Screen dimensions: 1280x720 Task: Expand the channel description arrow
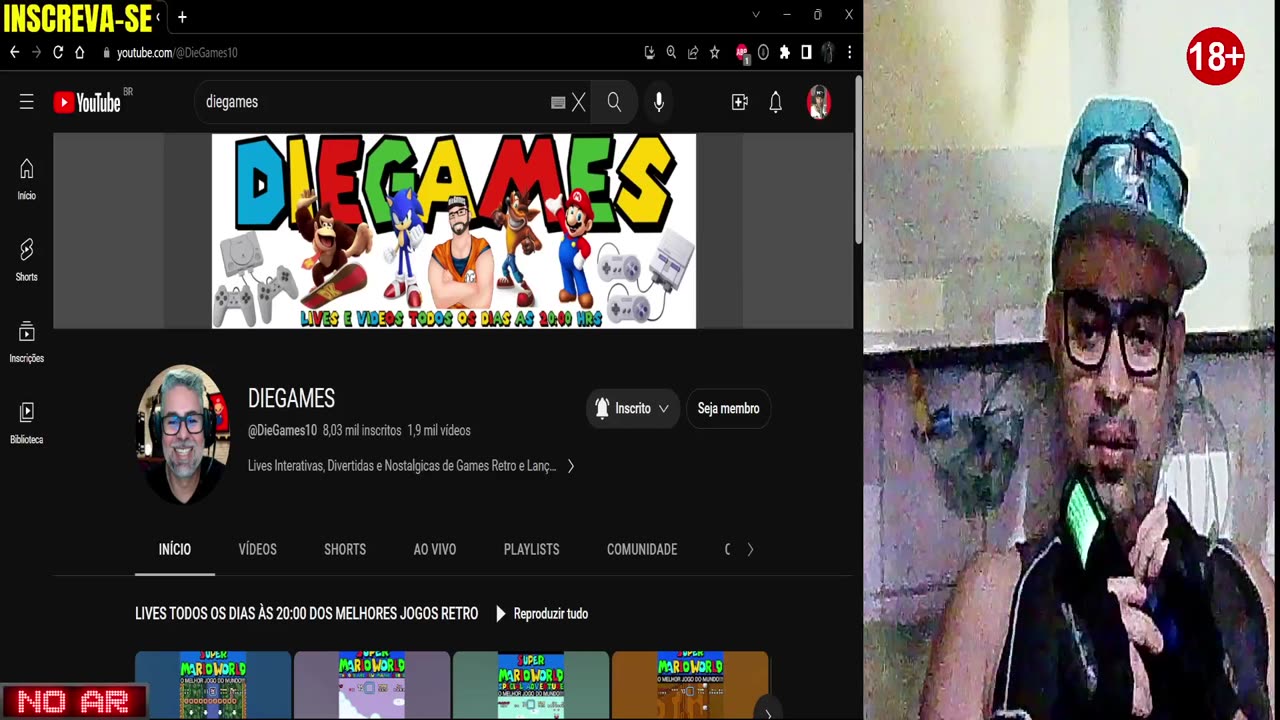(x=571, y=466)
